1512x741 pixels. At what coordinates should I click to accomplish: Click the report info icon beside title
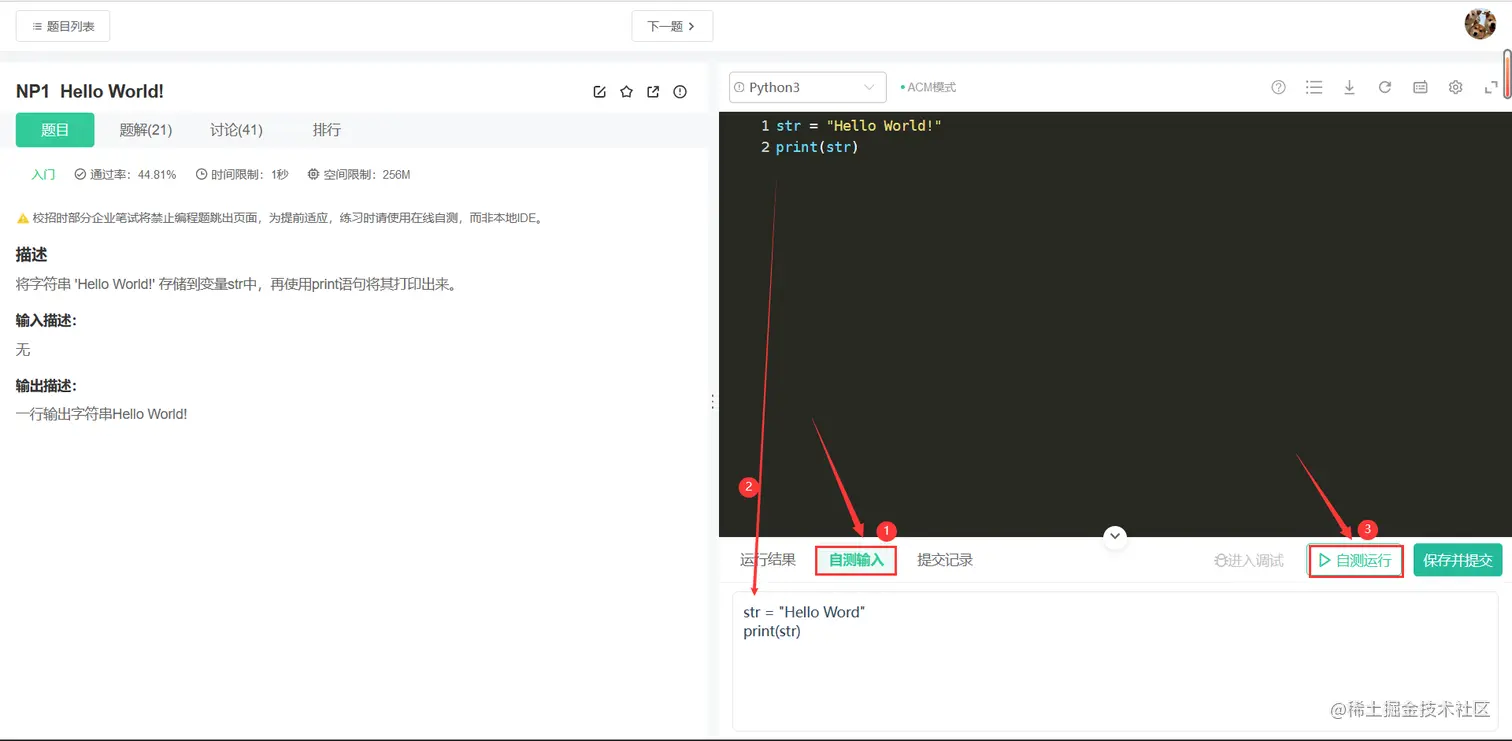tap(680, 92)
